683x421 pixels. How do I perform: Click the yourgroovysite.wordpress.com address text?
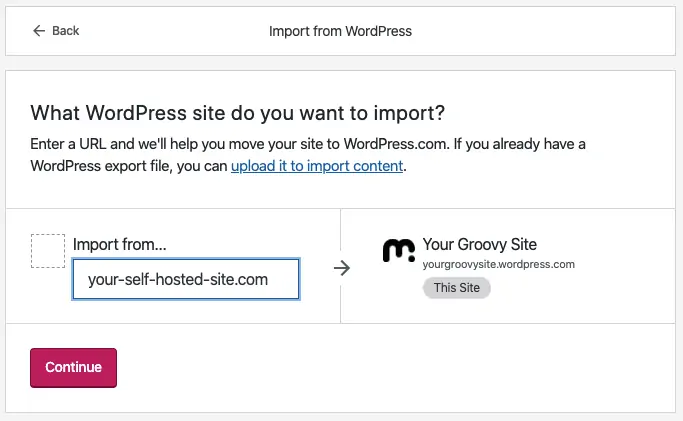tap(498, 265)
